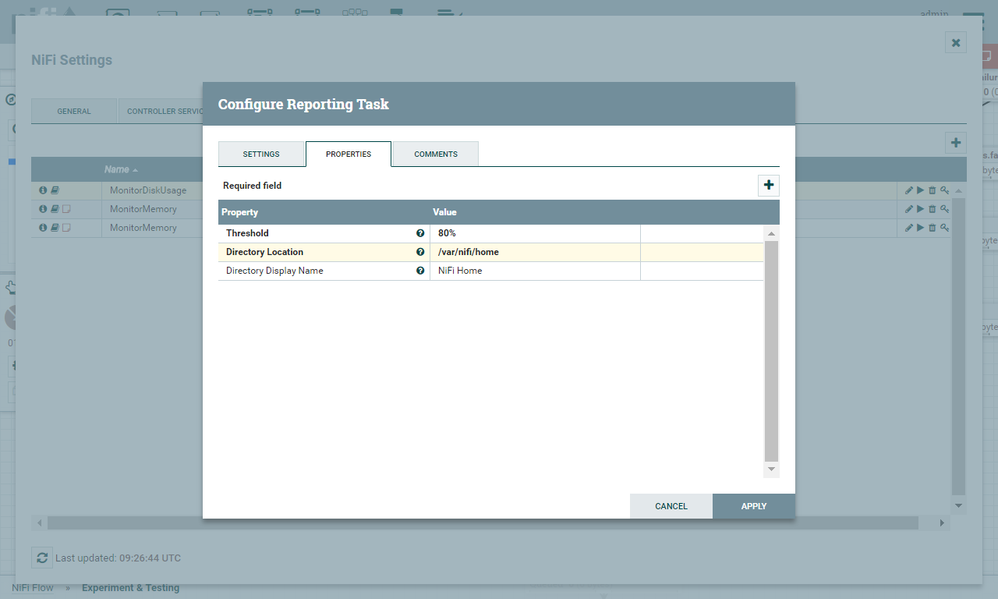Delete the MonitorDiskUsage task with trash icon
998x599 pixels.
pyautogui.click(x=932, y=190)
